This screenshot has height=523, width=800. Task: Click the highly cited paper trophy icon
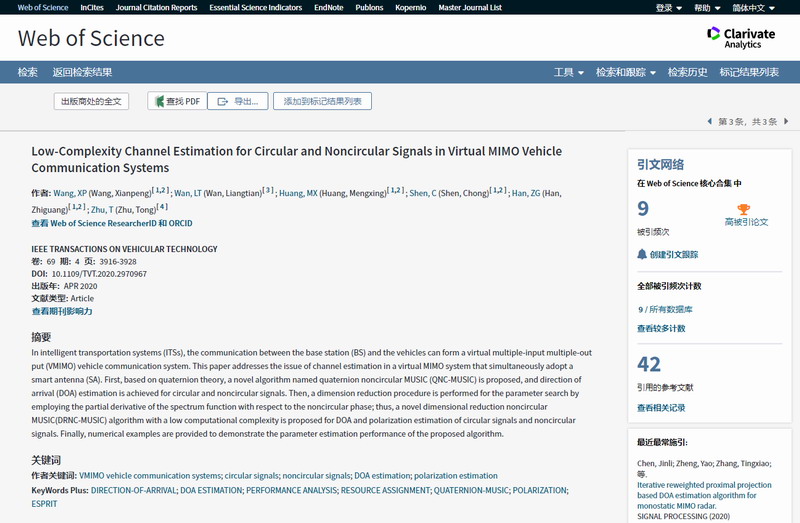click(x=745, y=209)
